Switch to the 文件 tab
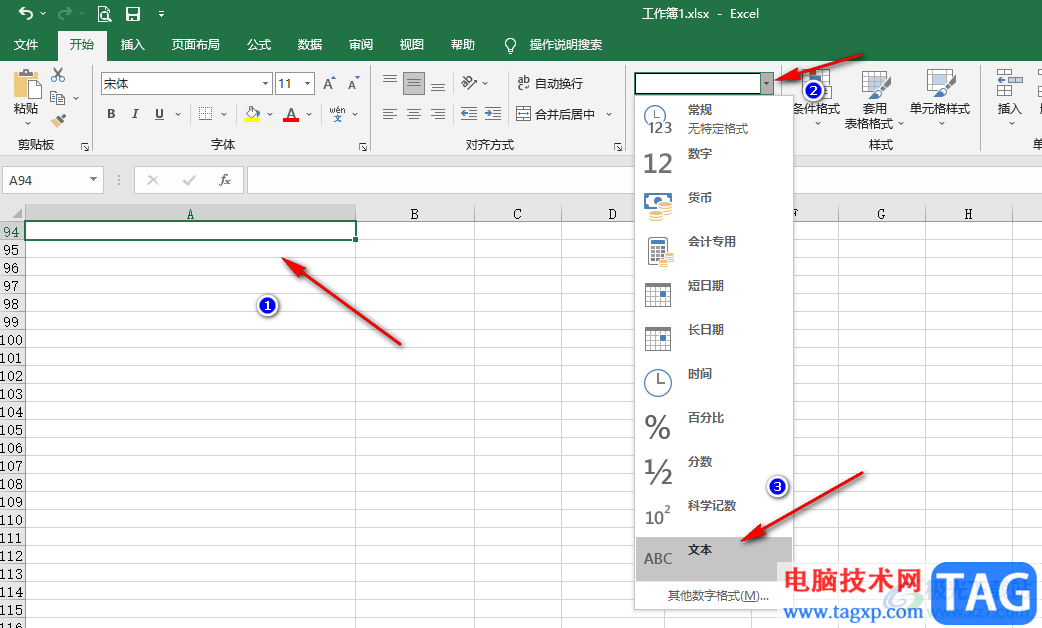This screenshot has height=628, width=1042. (x=26, y=45)
